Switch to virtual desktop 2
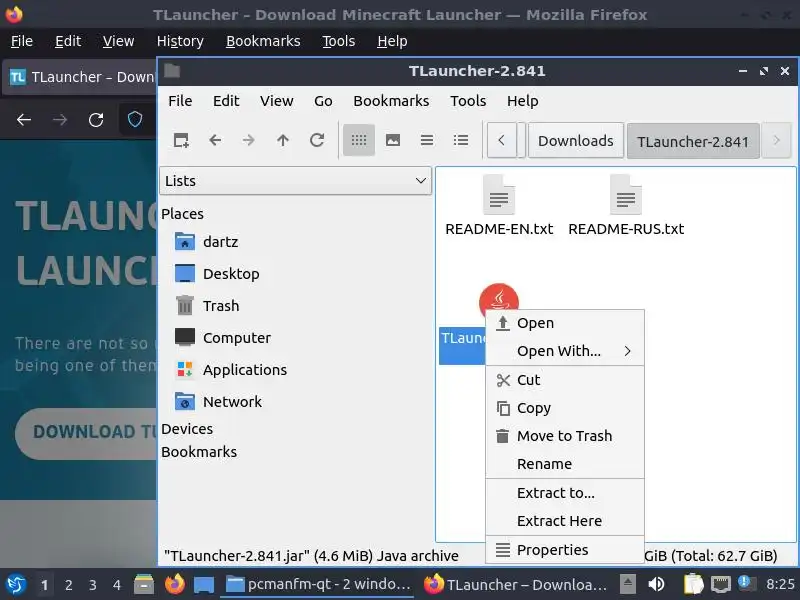 point(68,585)
